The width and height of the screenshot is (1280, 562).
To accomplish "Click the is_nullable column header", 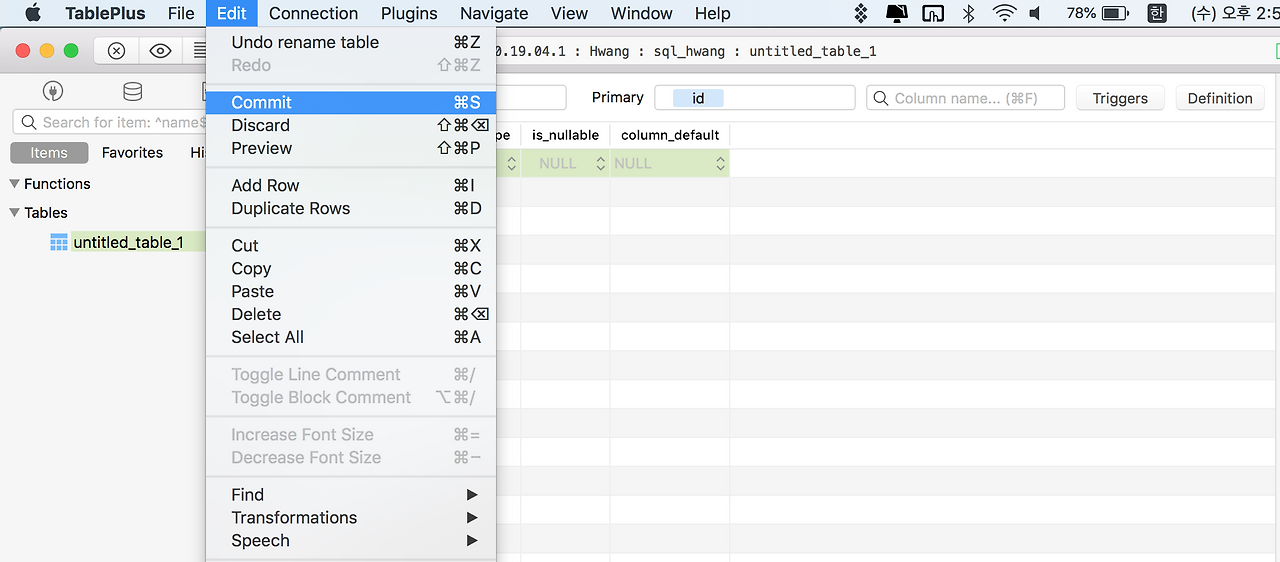I will coord(565,135).
